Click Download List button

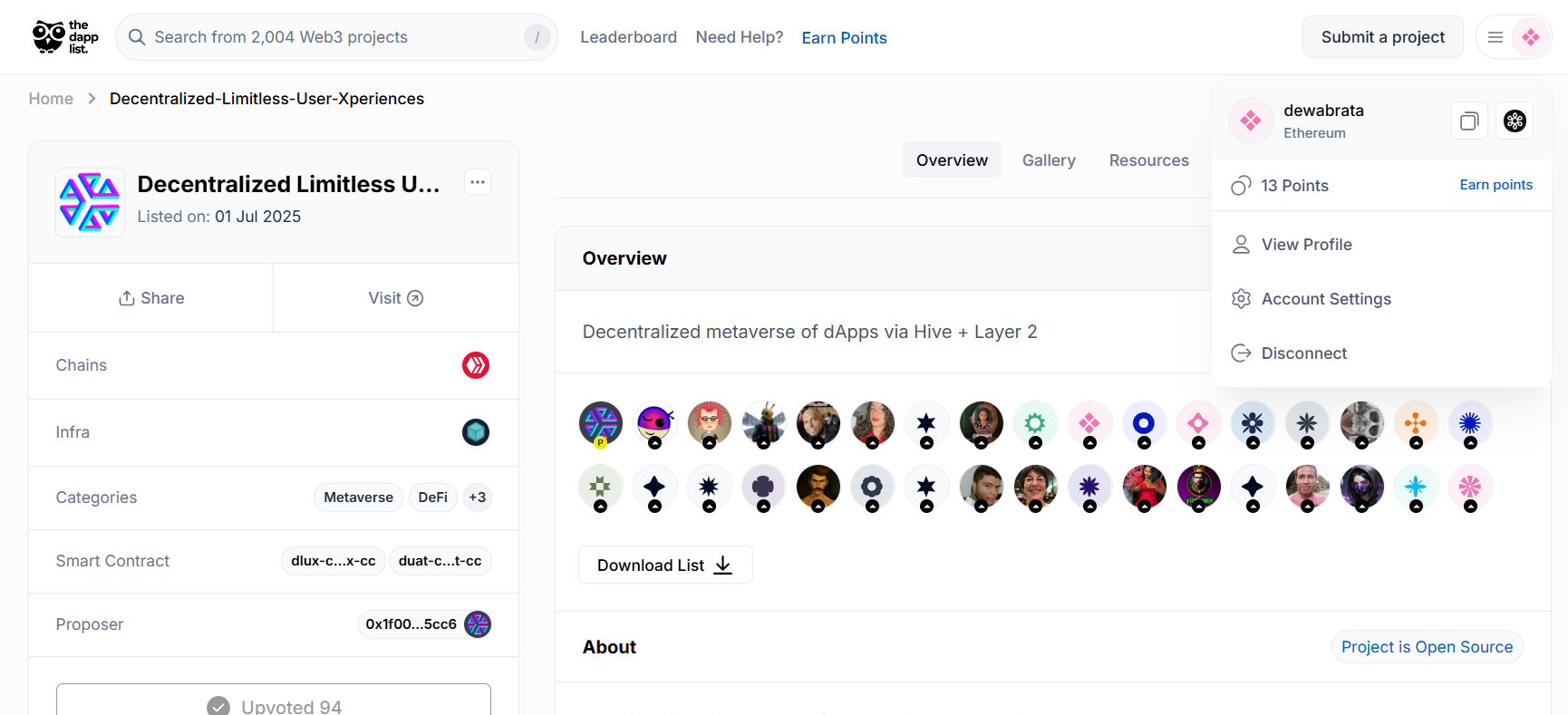tap(665, 565)
